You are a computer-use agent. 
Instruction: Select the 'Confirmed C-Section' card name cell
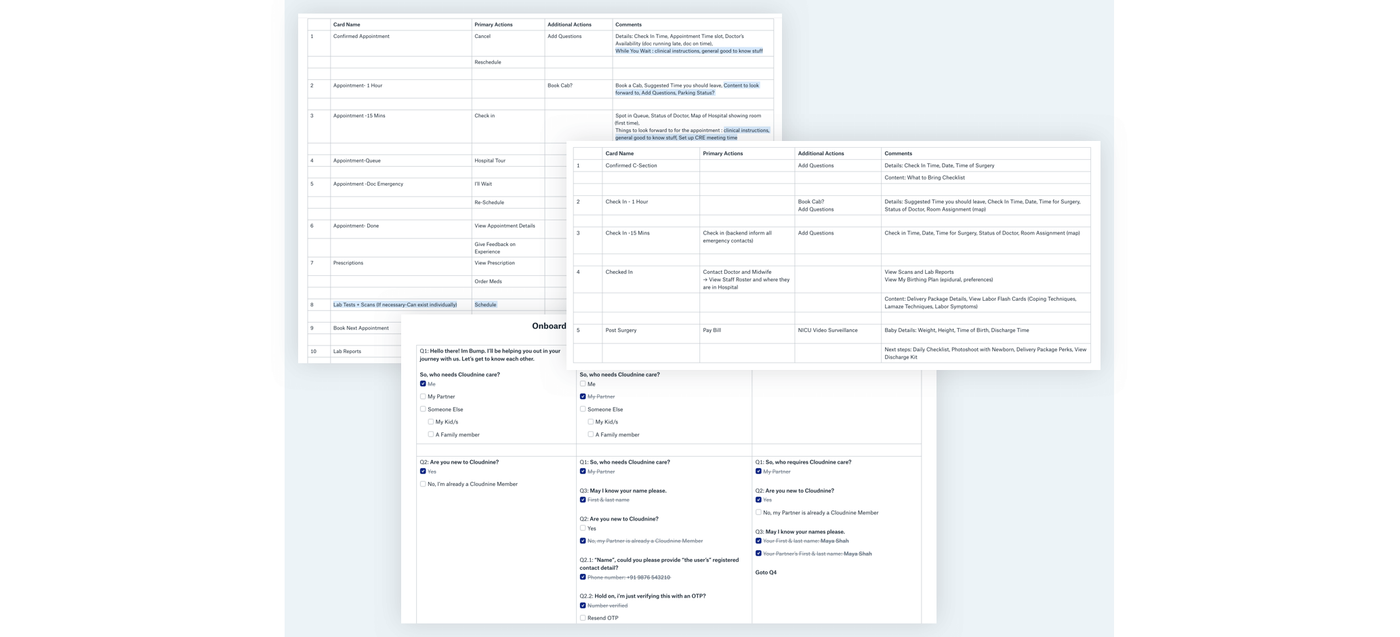coord(631,165)
